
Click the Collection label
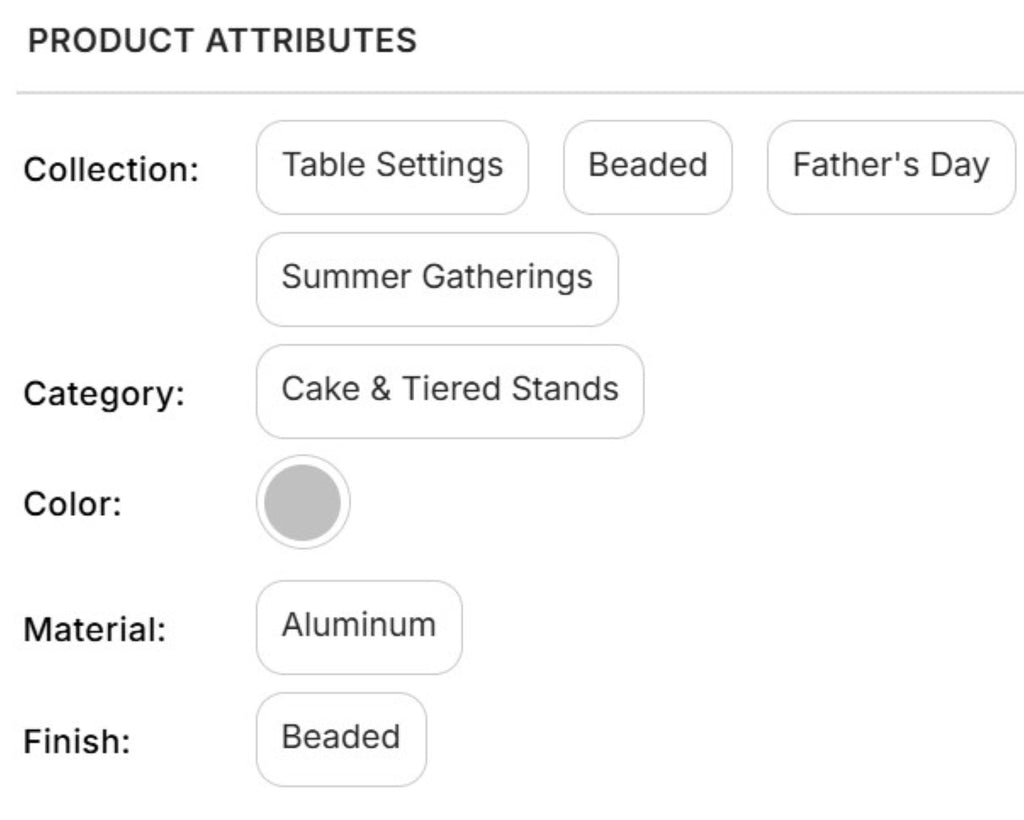[x=112, y=170]
